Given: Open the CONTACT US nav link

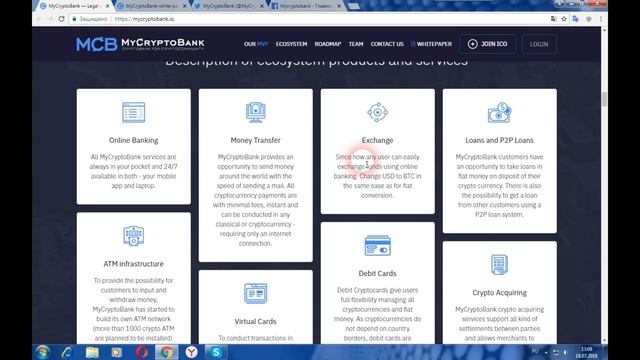Looking at the screenshot, I should 387,44.
